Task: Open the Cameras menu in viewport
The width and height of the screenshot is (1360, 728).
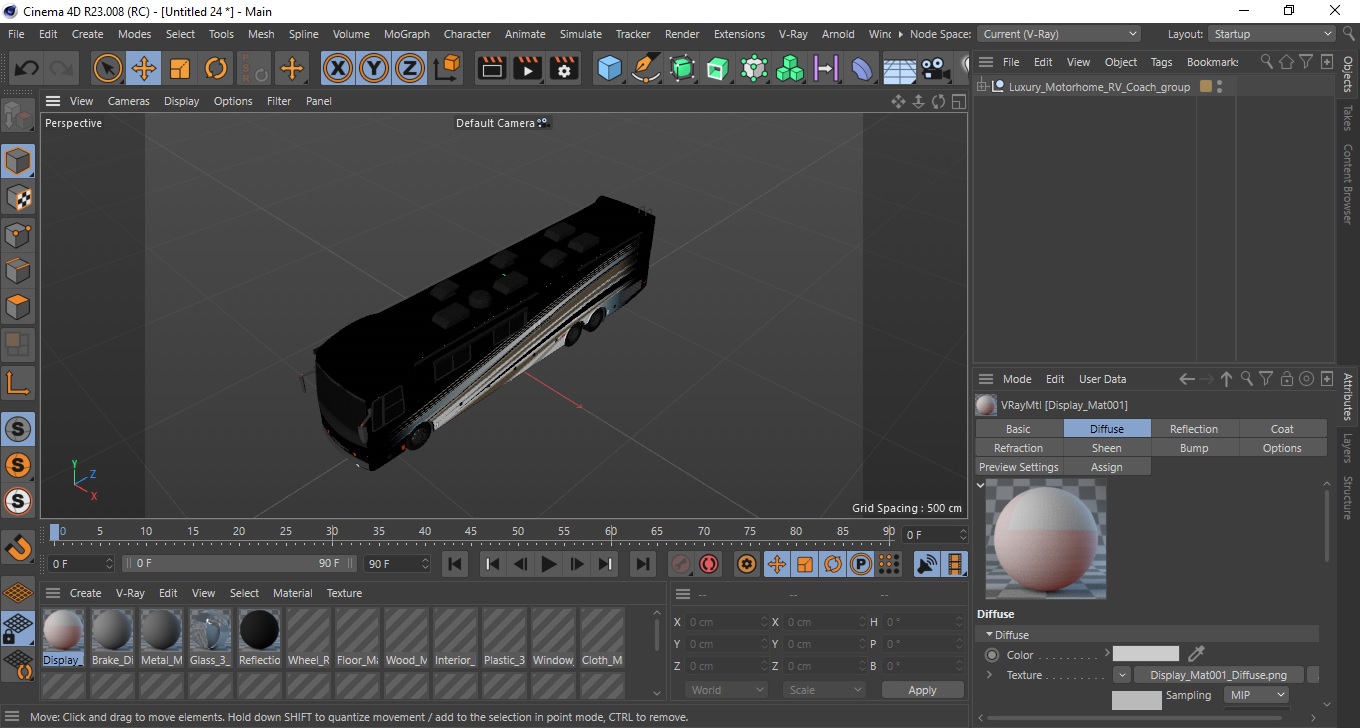Action: pyautogui.click(x=129, y=101)
